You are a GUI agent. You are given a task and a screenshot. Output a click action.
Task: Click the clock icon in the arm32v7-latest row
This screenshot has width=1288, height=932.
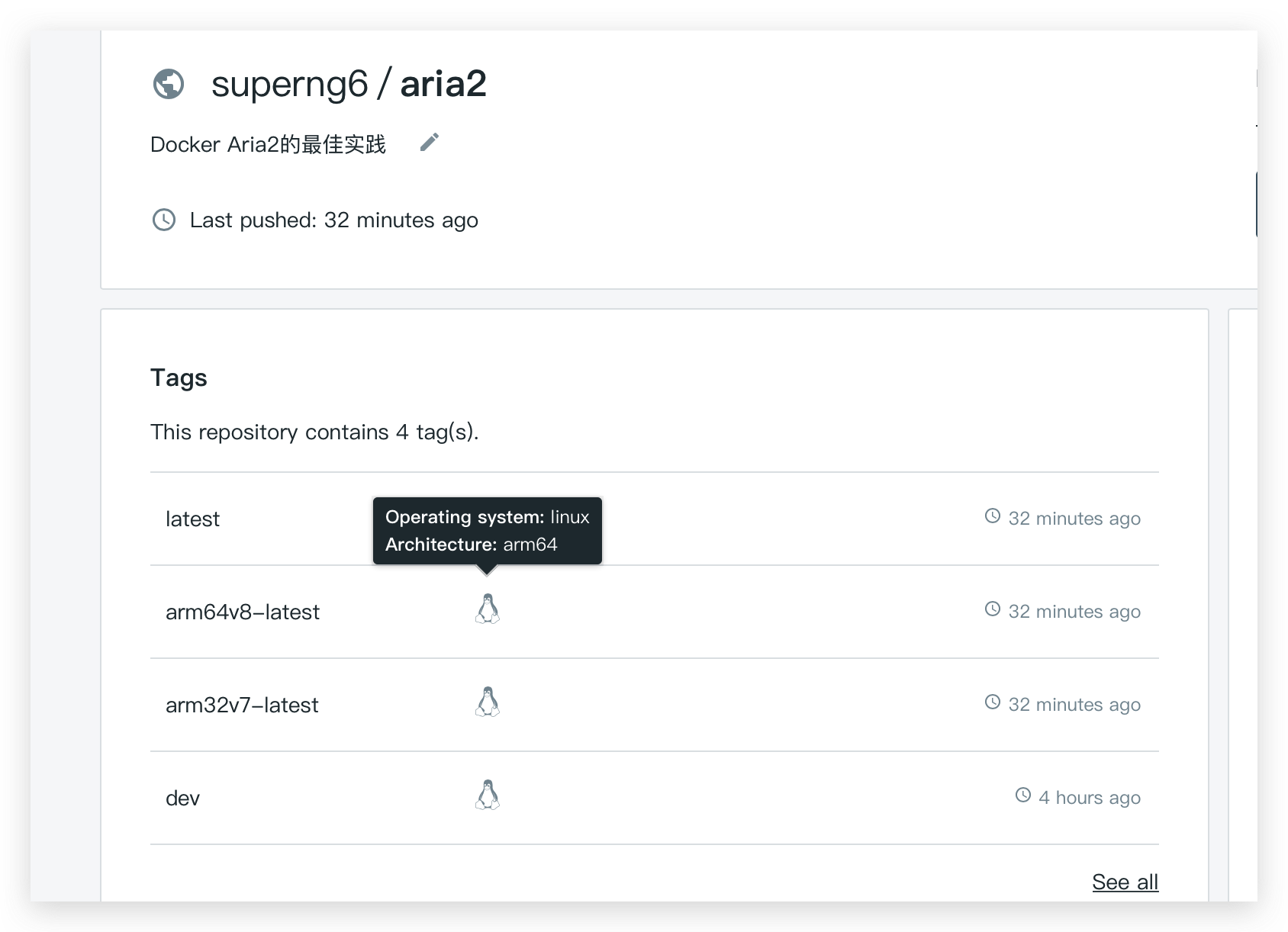[x=993, y=702]
